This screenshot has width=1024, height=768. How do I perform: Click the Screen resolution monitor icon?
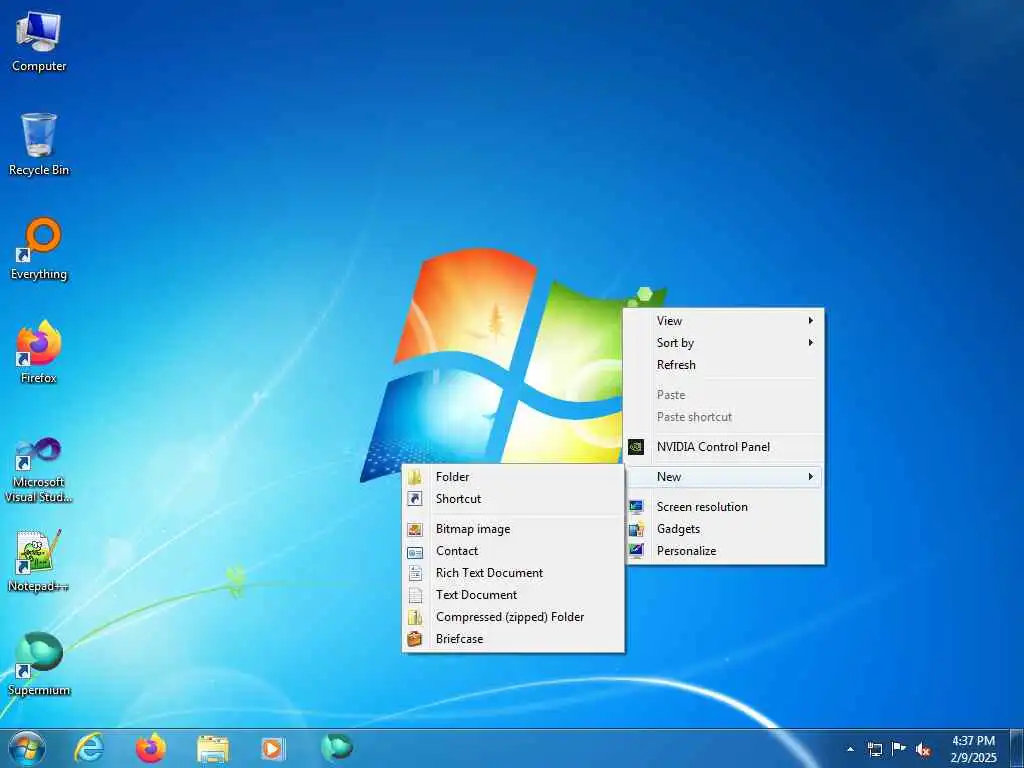[x=635, y=507]
